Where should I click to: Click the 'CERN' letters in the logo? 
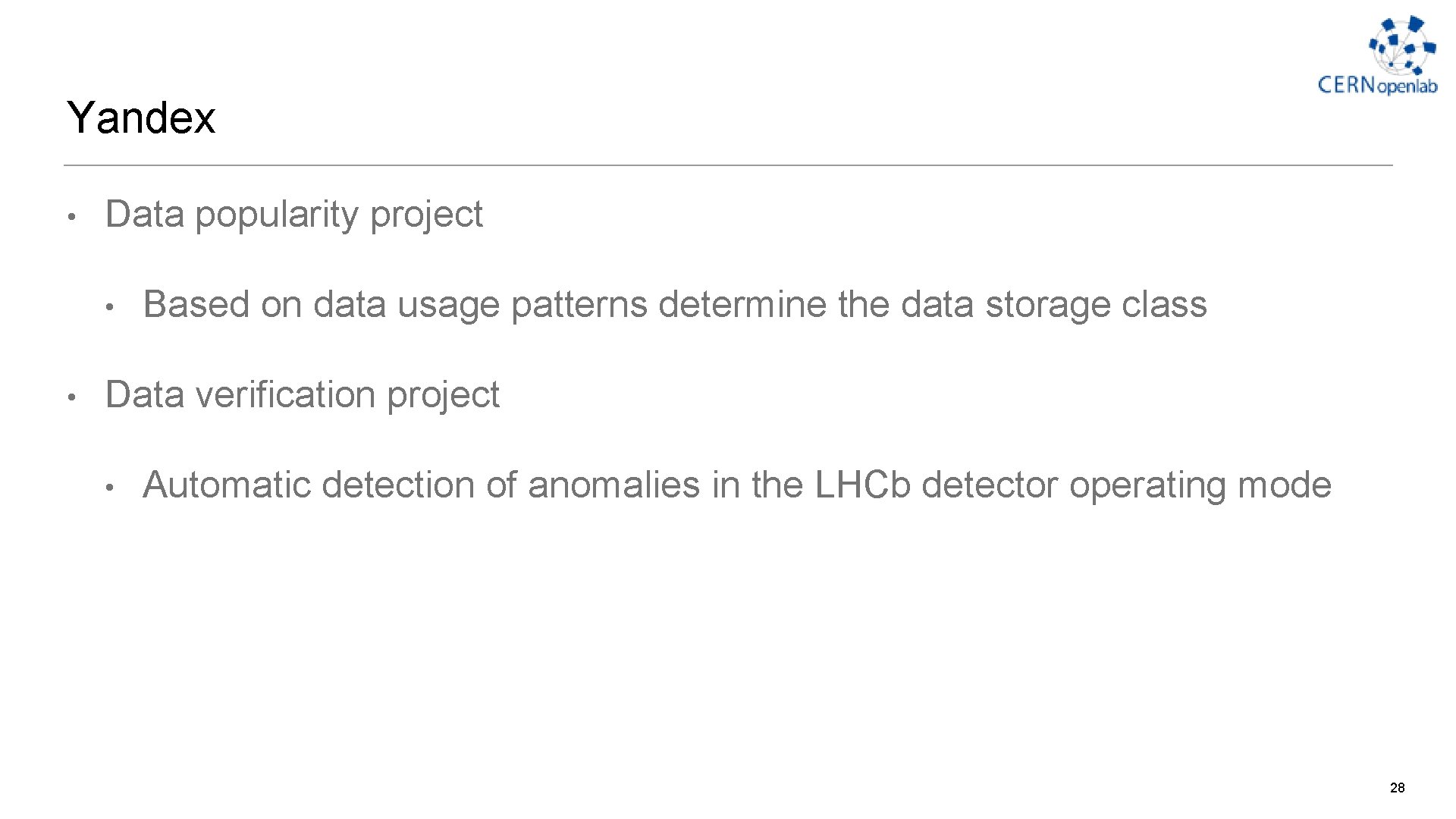[x=1347, y=84]
